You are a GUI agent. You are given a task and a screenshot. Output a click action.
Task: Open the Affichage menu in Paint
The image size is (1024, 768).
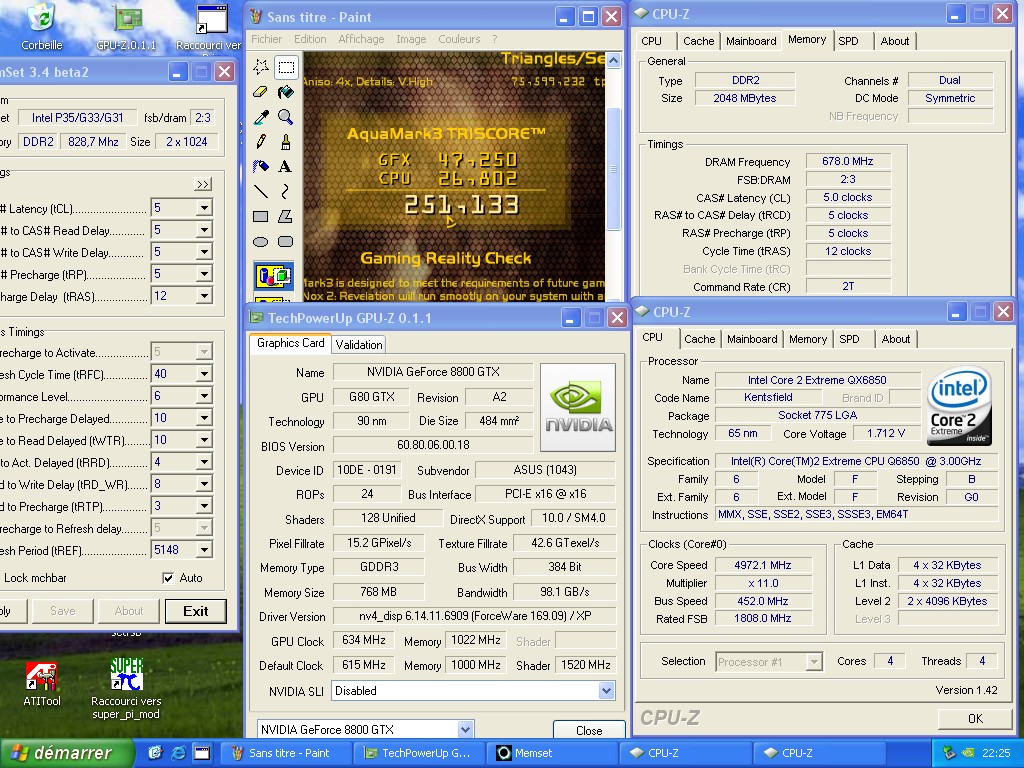pos(361,39)
